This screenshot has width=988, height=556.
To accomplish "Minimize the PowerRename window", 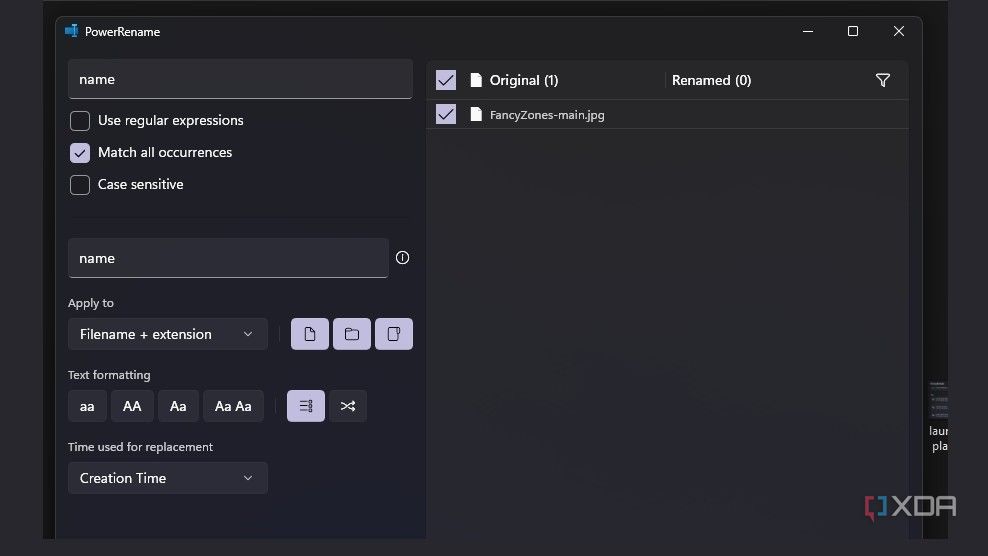I will pyautogui.click(x=808, y=31).
